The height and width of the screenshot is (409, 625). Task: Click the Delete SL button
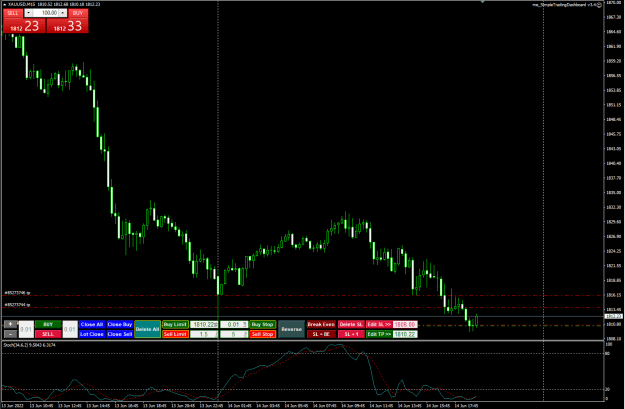pos(351,324)
